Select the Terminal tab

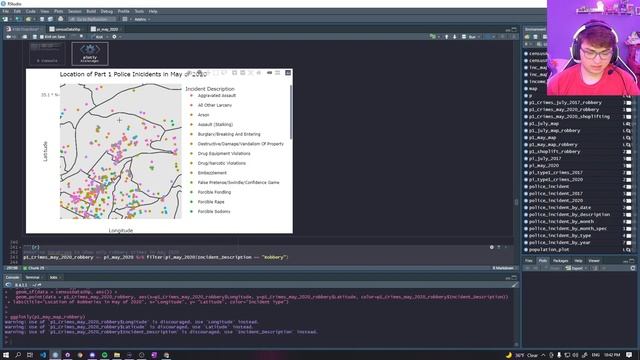point(33,278)
